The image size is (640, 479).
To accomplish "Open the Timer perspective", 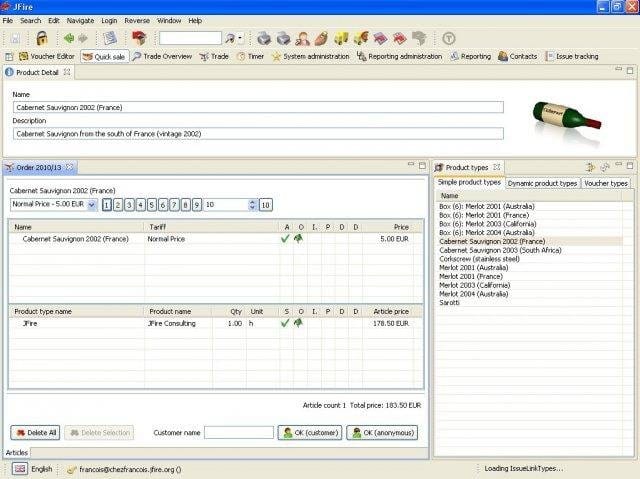I will click(x=250, y=56).
